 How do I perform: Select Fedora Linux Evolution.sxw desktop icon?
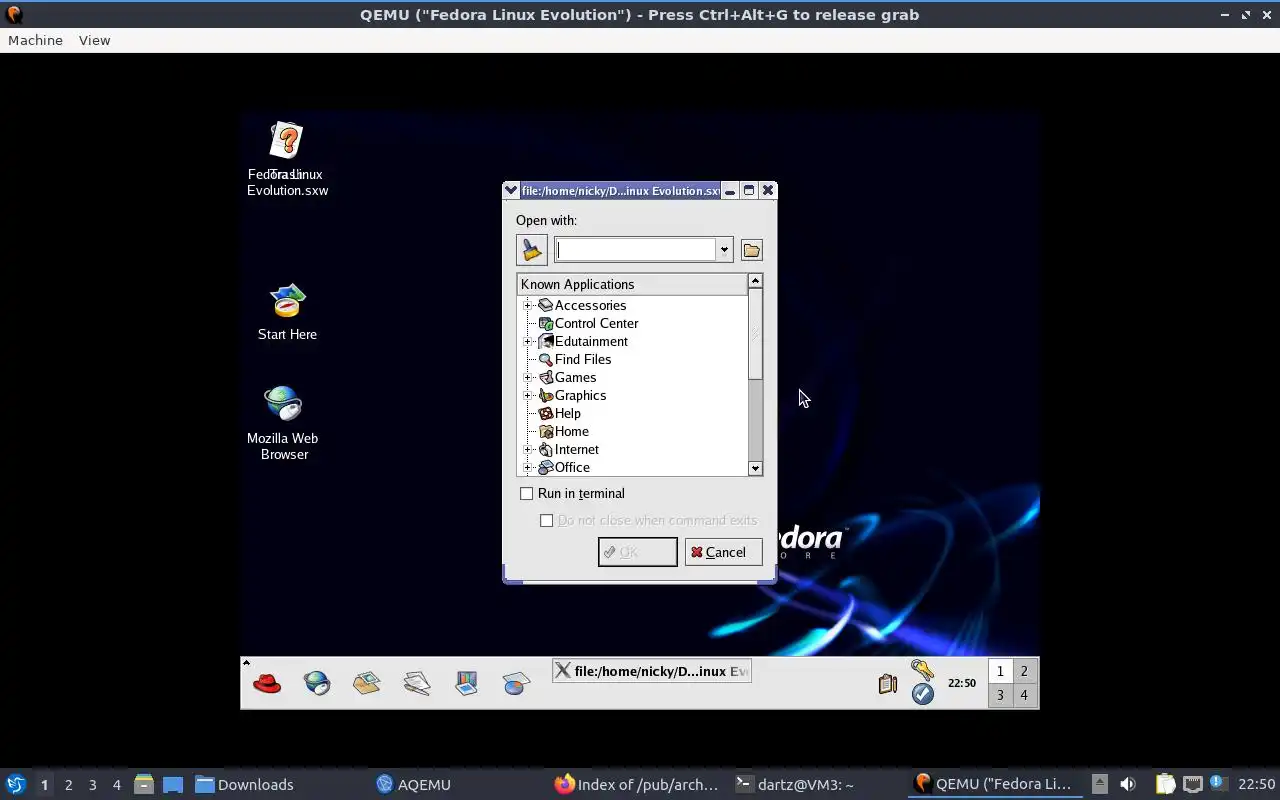(x=287, y=160)
